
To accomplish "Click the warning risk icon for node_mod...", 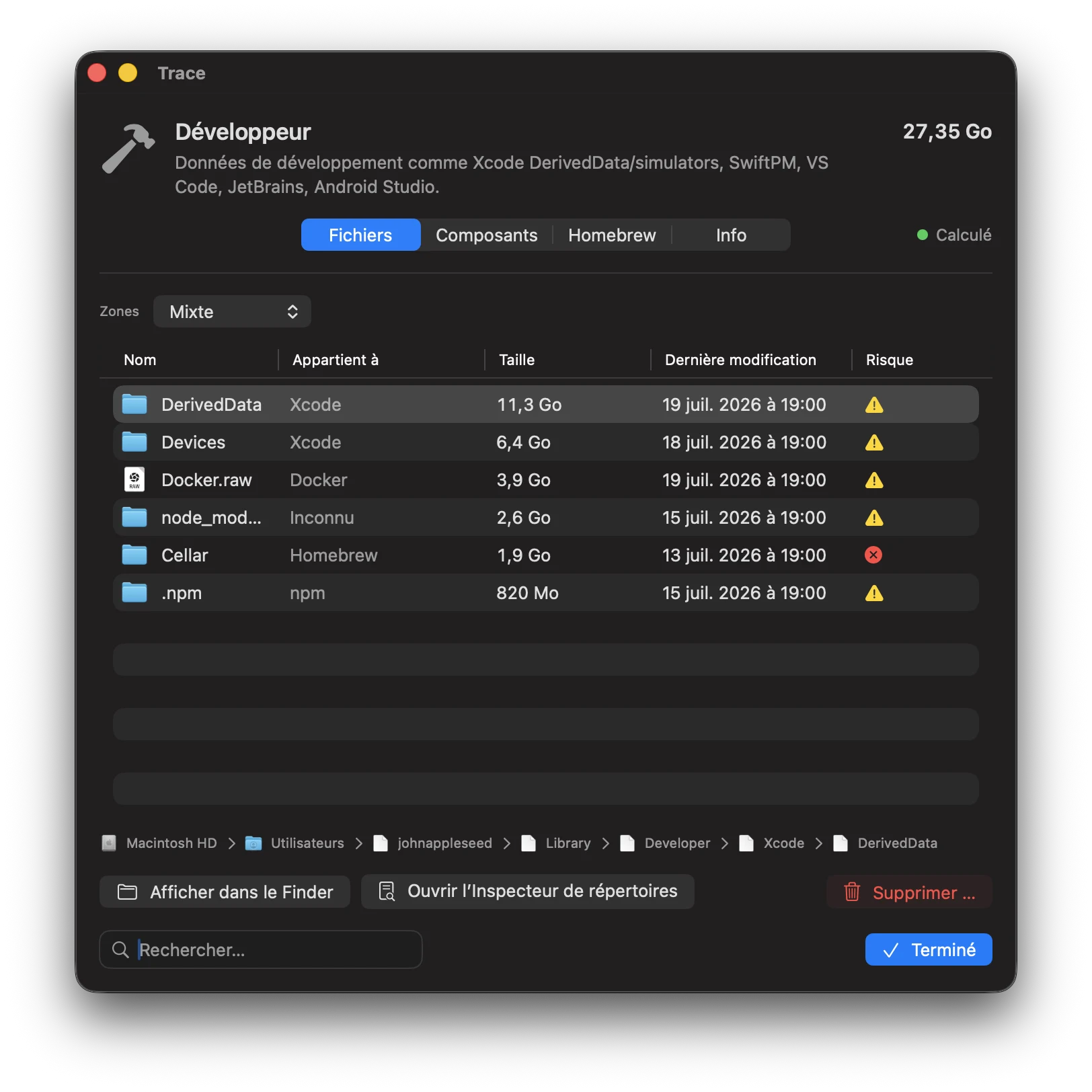I will click(x=874, y=518).
